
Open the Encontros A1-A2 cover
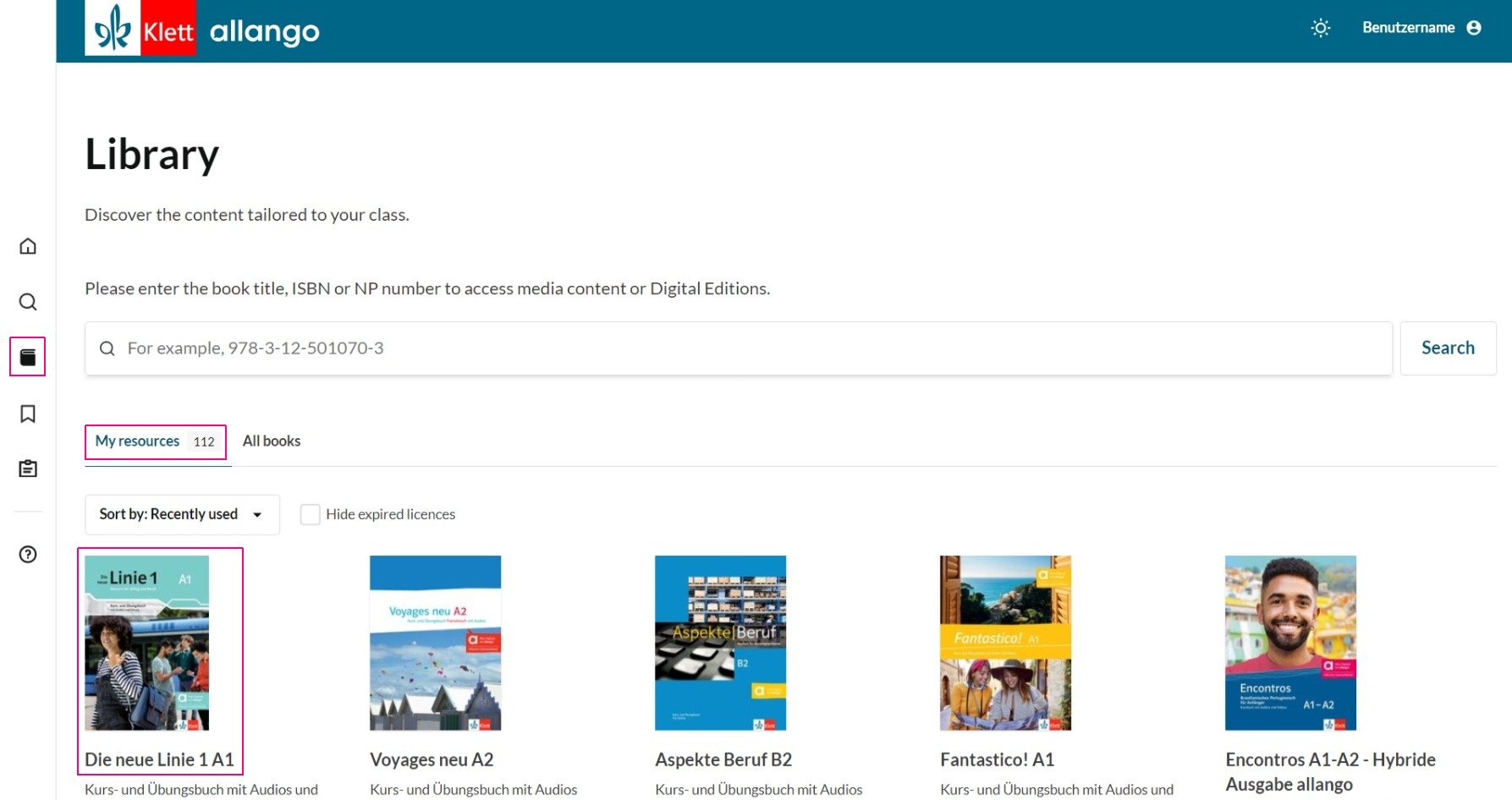click(x=1291, y=643)
